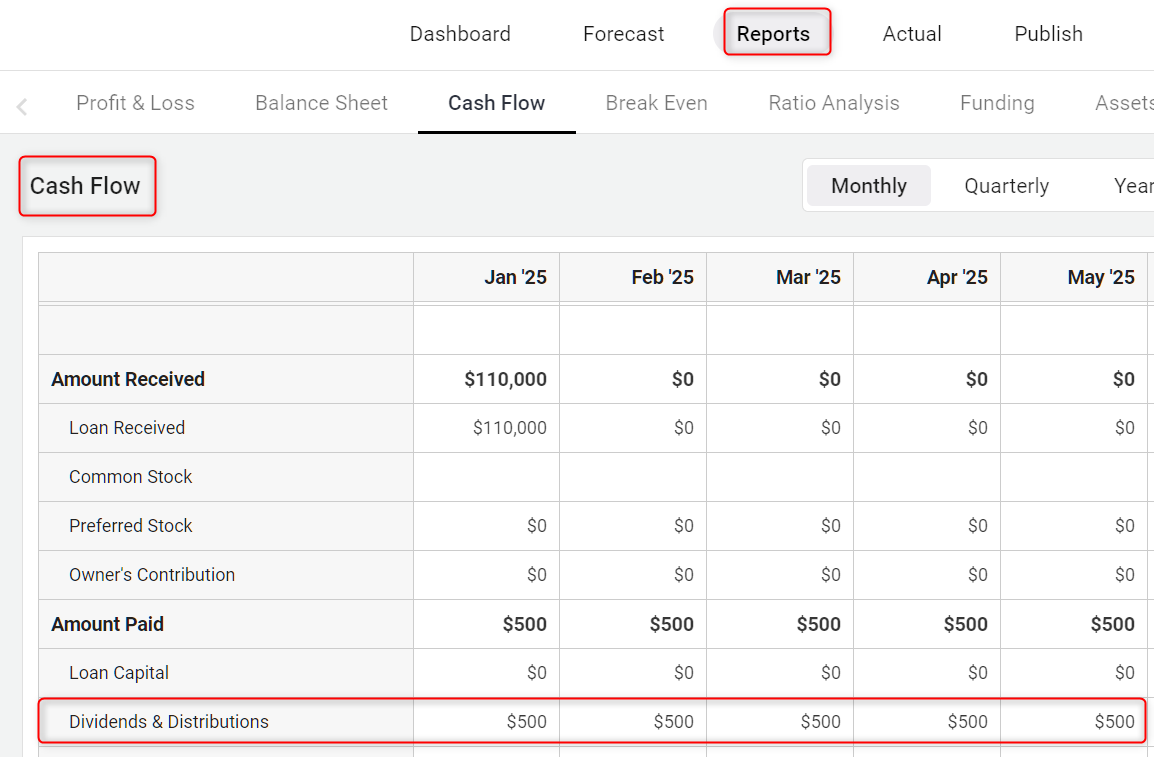Click the May '25 column header
This screenshot has width=1154, height=757.
pos(1074,277)
